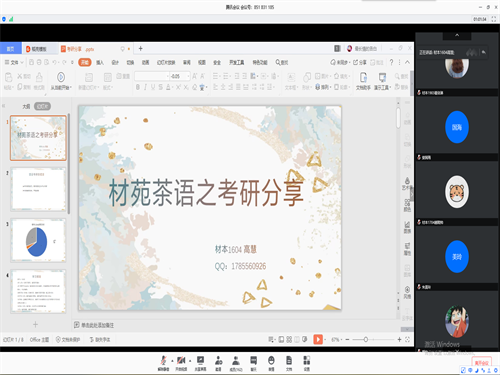500x375 pixels.
Task: Toggle Bold formatting in ribbon
Action: 138,87
